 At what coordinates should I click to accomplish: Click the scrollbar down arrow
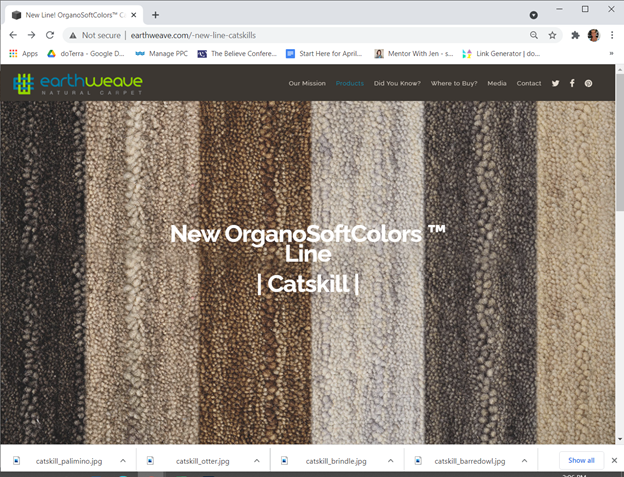click(x=620, y=439)
